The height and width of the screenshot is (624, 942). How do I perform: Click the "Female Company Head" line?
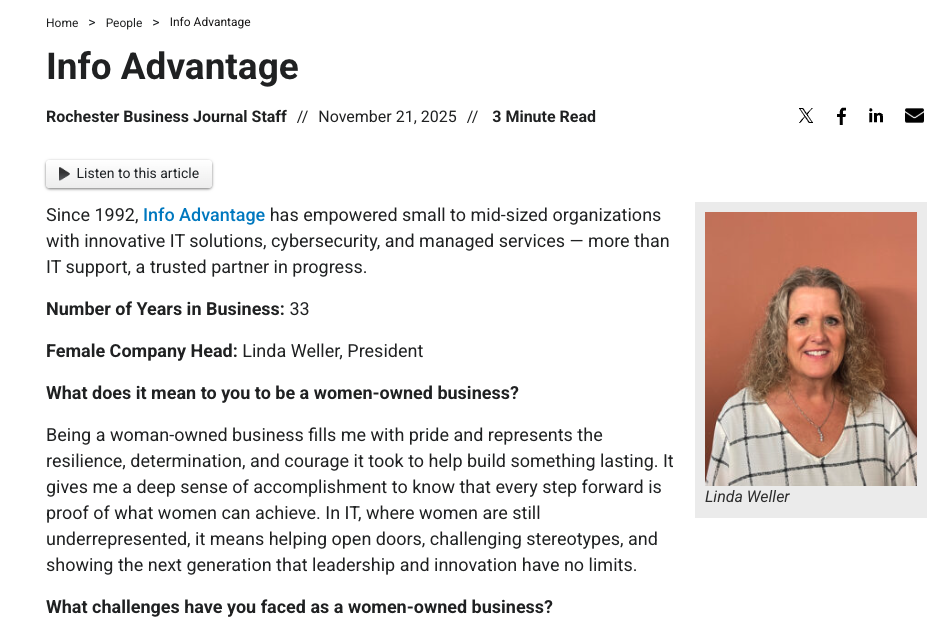point(234,351)
